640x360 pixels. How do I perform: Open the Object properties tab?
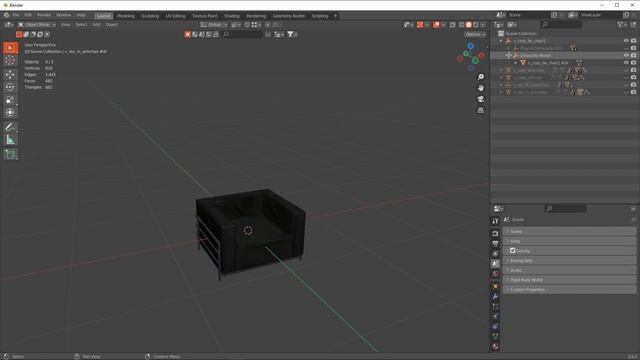[x=495, y=287]
